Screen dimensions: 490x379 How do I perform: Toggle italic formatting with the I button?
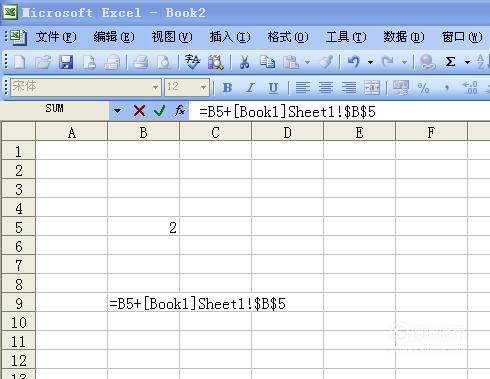(250, 88)
